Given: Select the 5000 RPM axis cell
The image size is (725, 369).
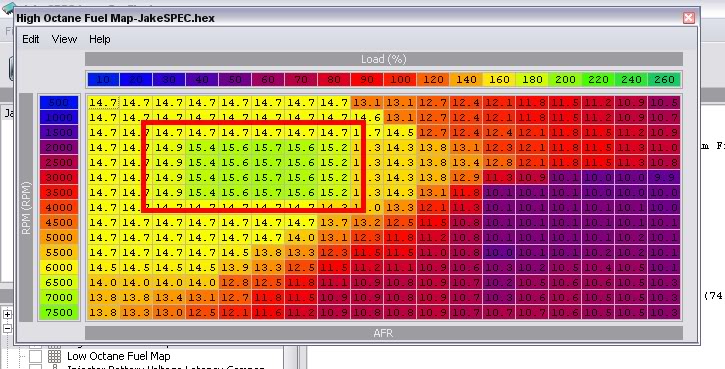Looking at the screenshot, I should click(59, 238).
